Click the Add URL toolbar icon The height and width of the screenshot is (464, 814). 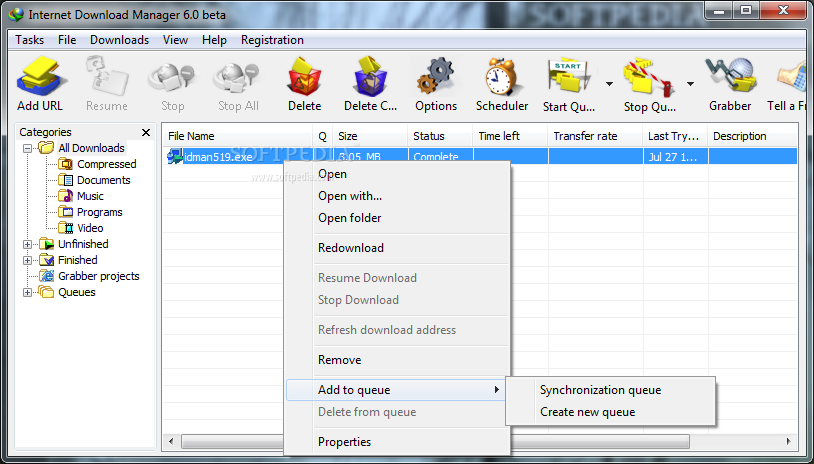click(40, 77)
